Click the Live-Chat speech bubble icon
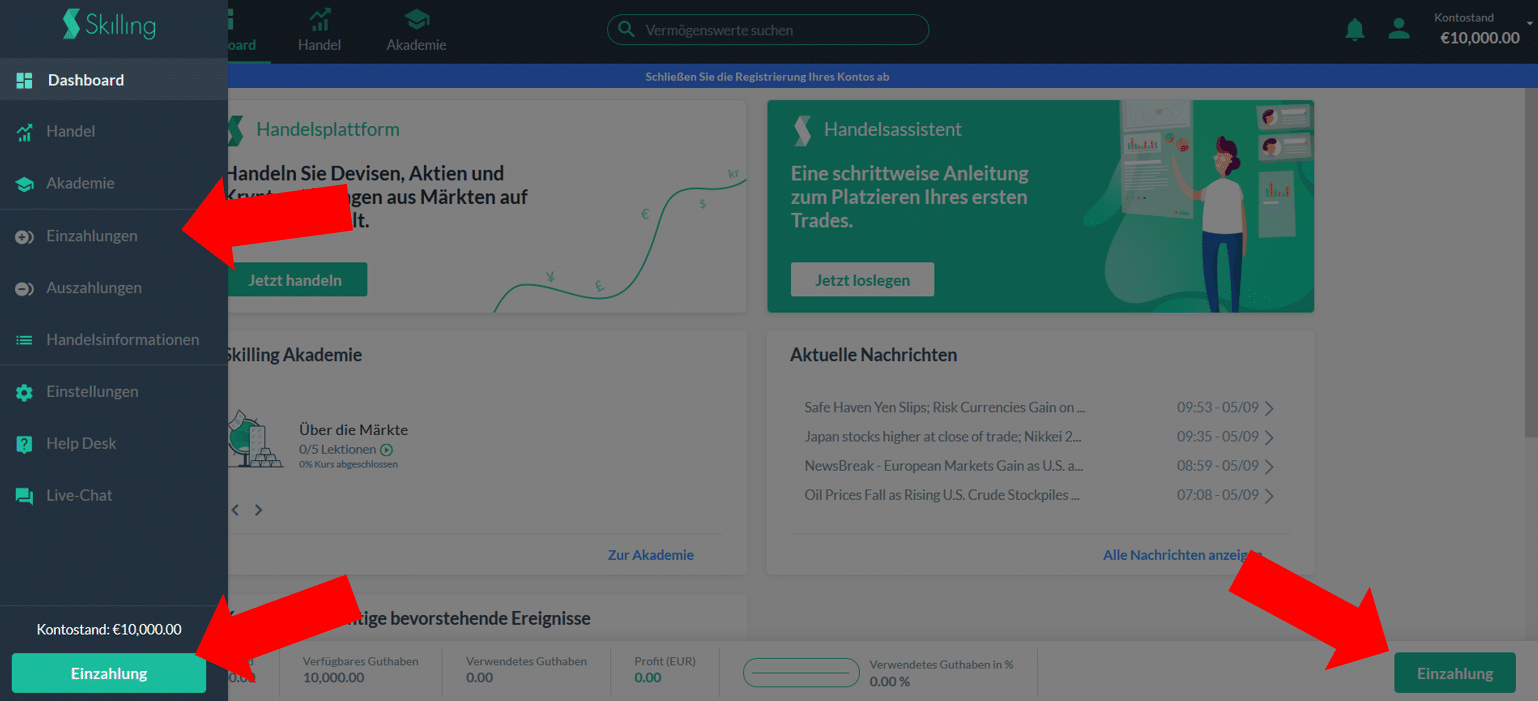 click(x=24, y=496)
